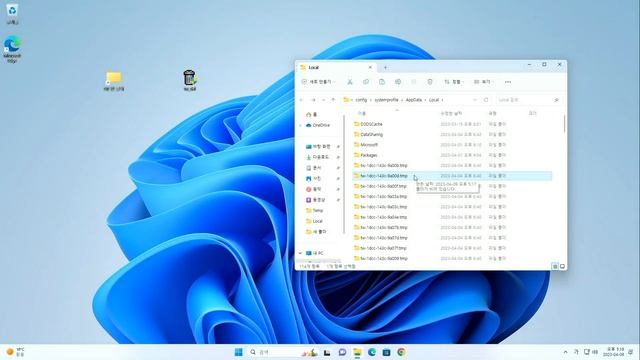The width and height of the screenshot is (640, 360).
Task: Launch Microsoft Edge from the taskbar
Action: [x=372, y=352]
